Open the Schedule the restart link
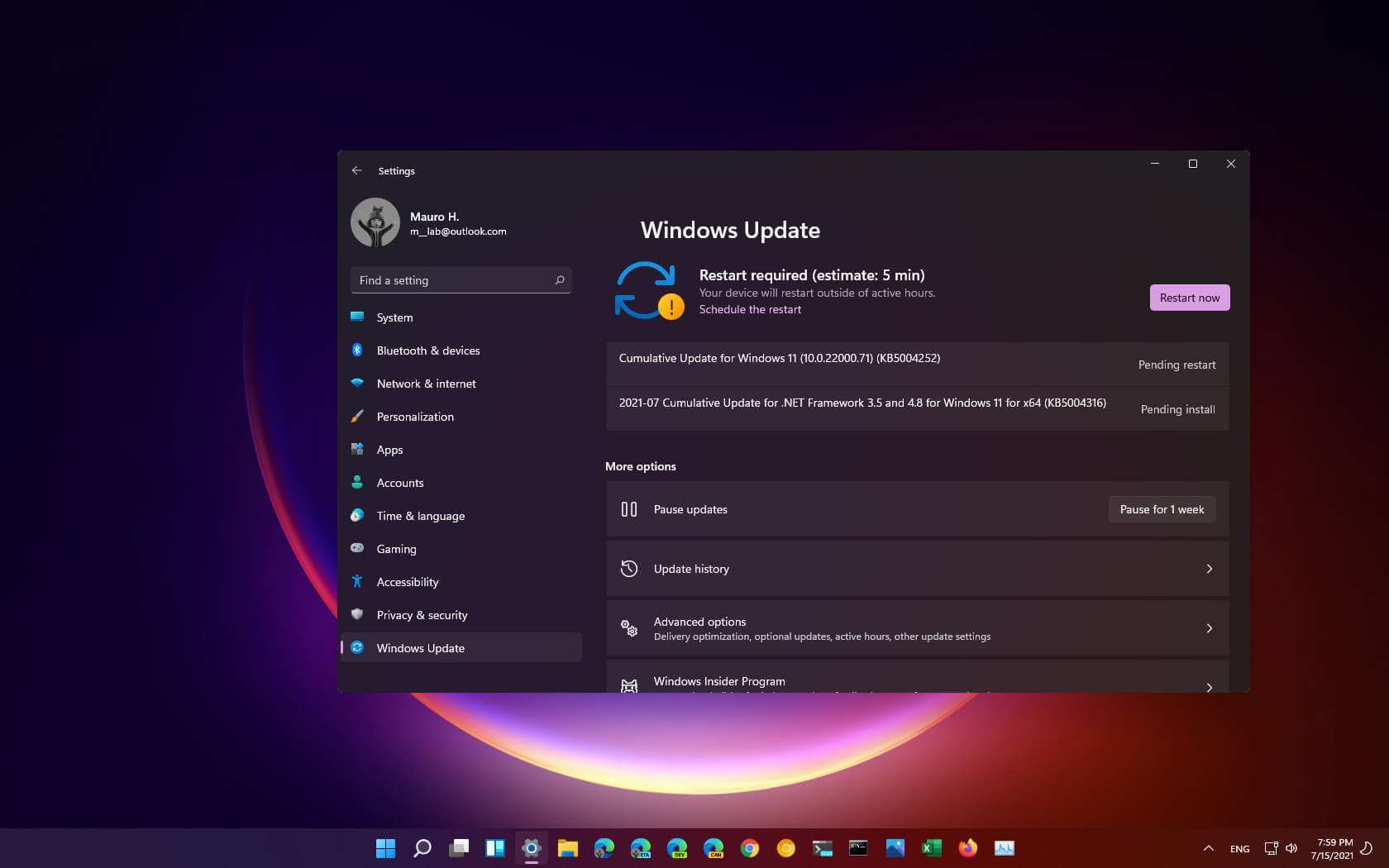Viewport: 1389px width, 868px height. coord(750,309)
